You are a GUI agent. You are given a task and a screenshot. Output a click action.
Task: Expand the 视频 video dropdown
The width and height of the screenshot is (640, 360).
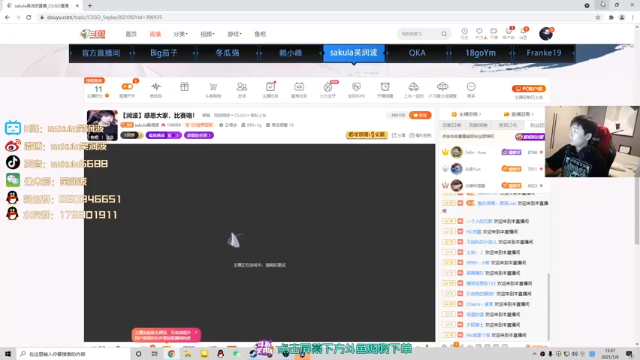pyautogui.click(x=207, y=34)
